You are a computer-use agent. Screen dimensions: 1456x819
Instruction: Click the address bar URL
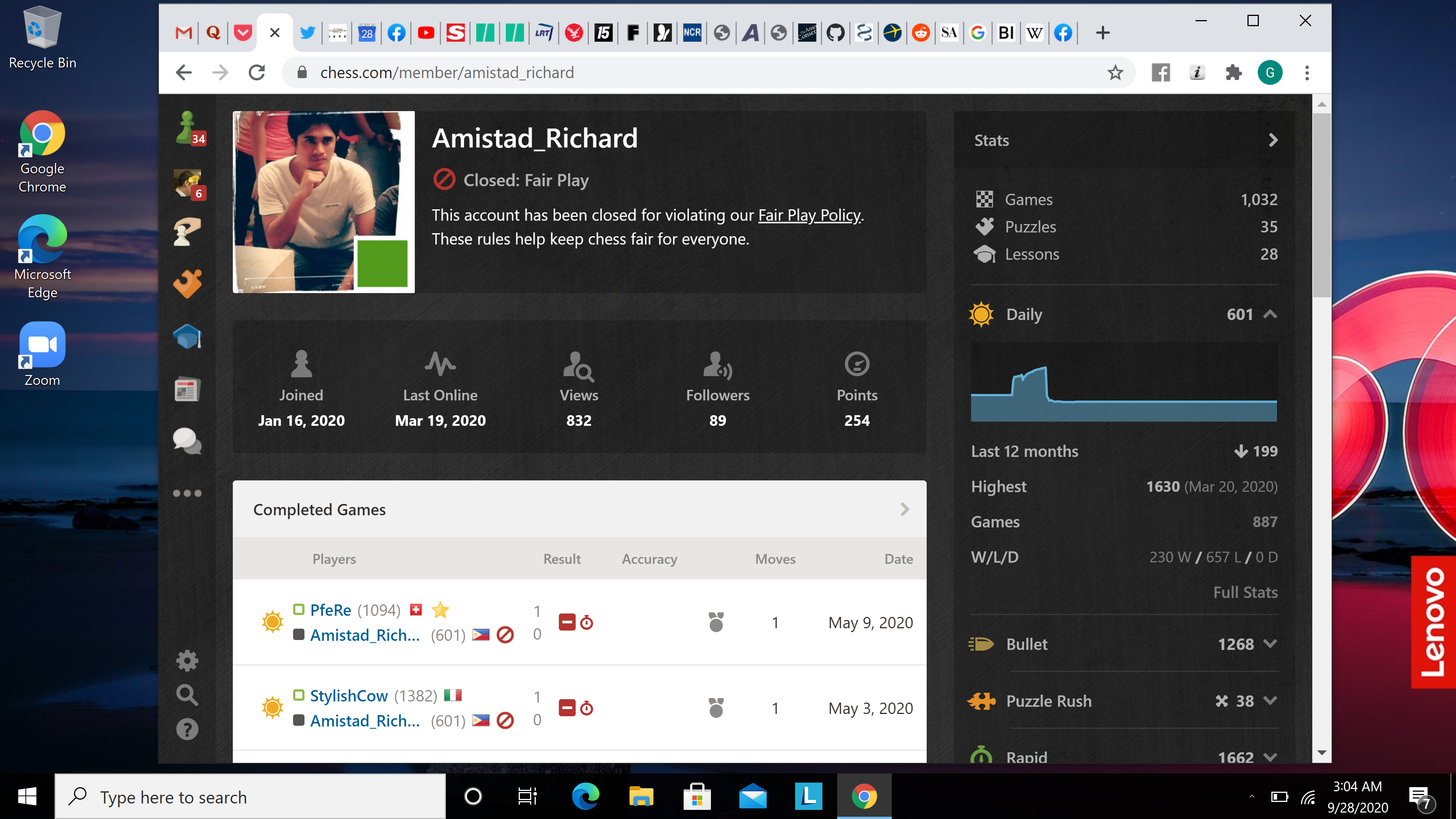[x=447, y=72]
